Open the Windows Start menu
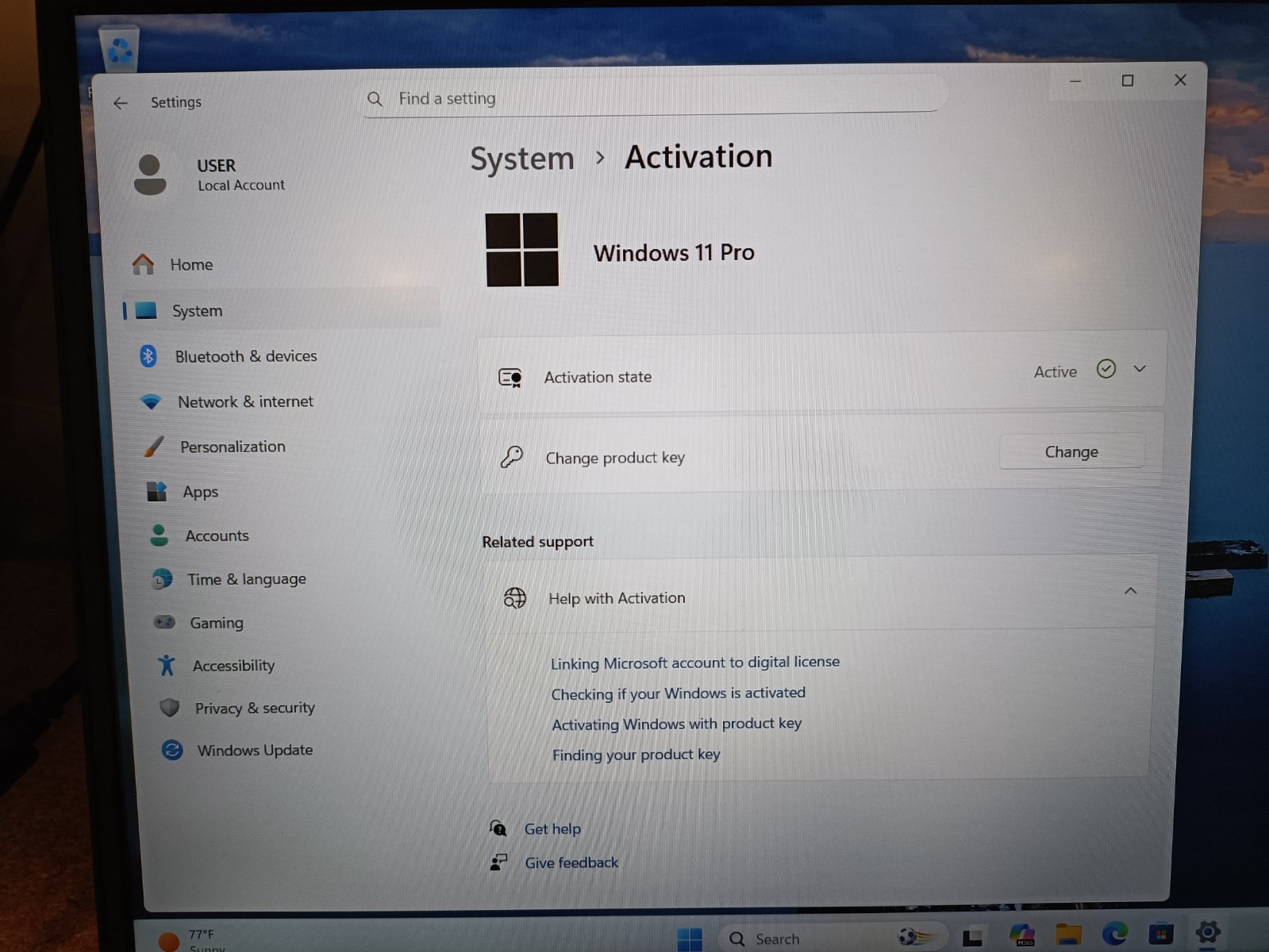The image size is (1269, 952). click(x=690, y=939)
